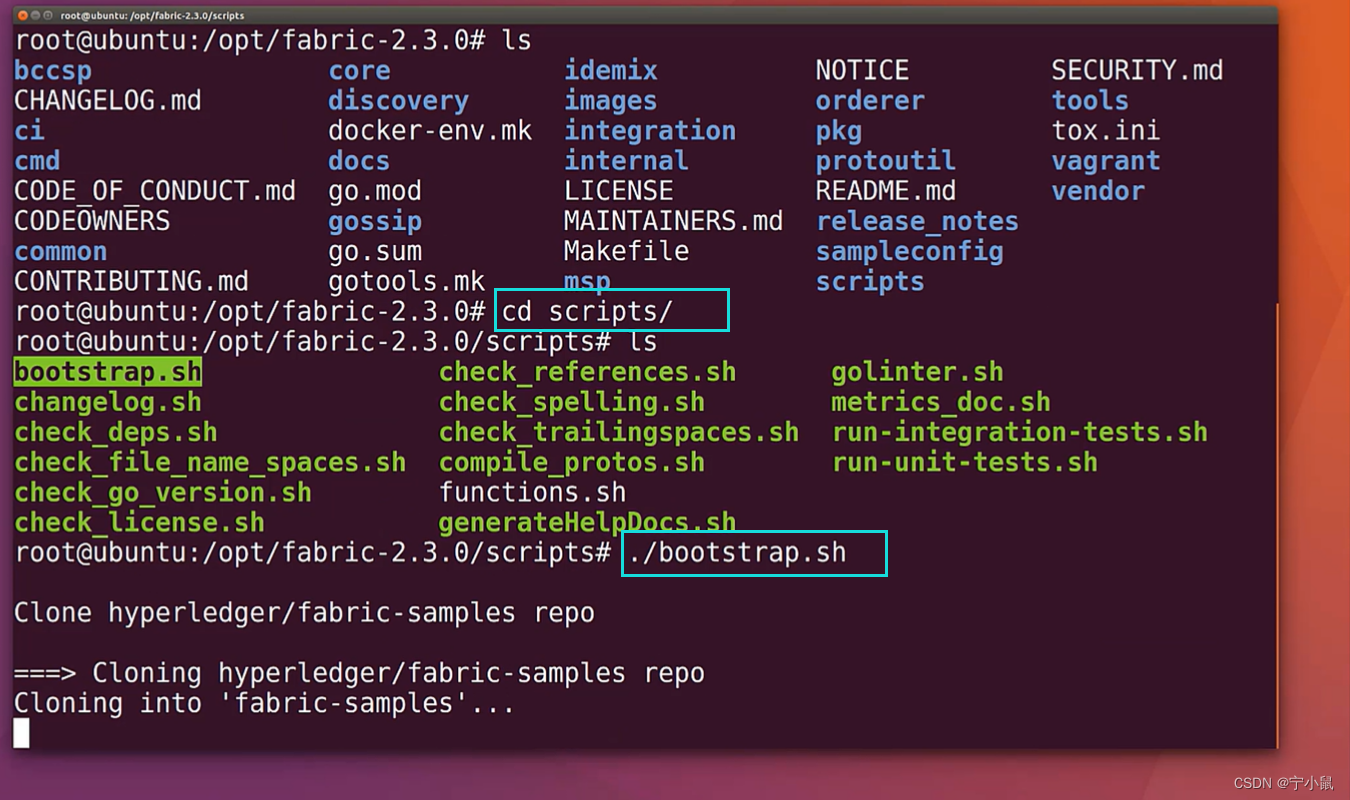The height and width of the screenshot is (800, 1350).
Task: Select the common directory name
Action: [60, 251]
